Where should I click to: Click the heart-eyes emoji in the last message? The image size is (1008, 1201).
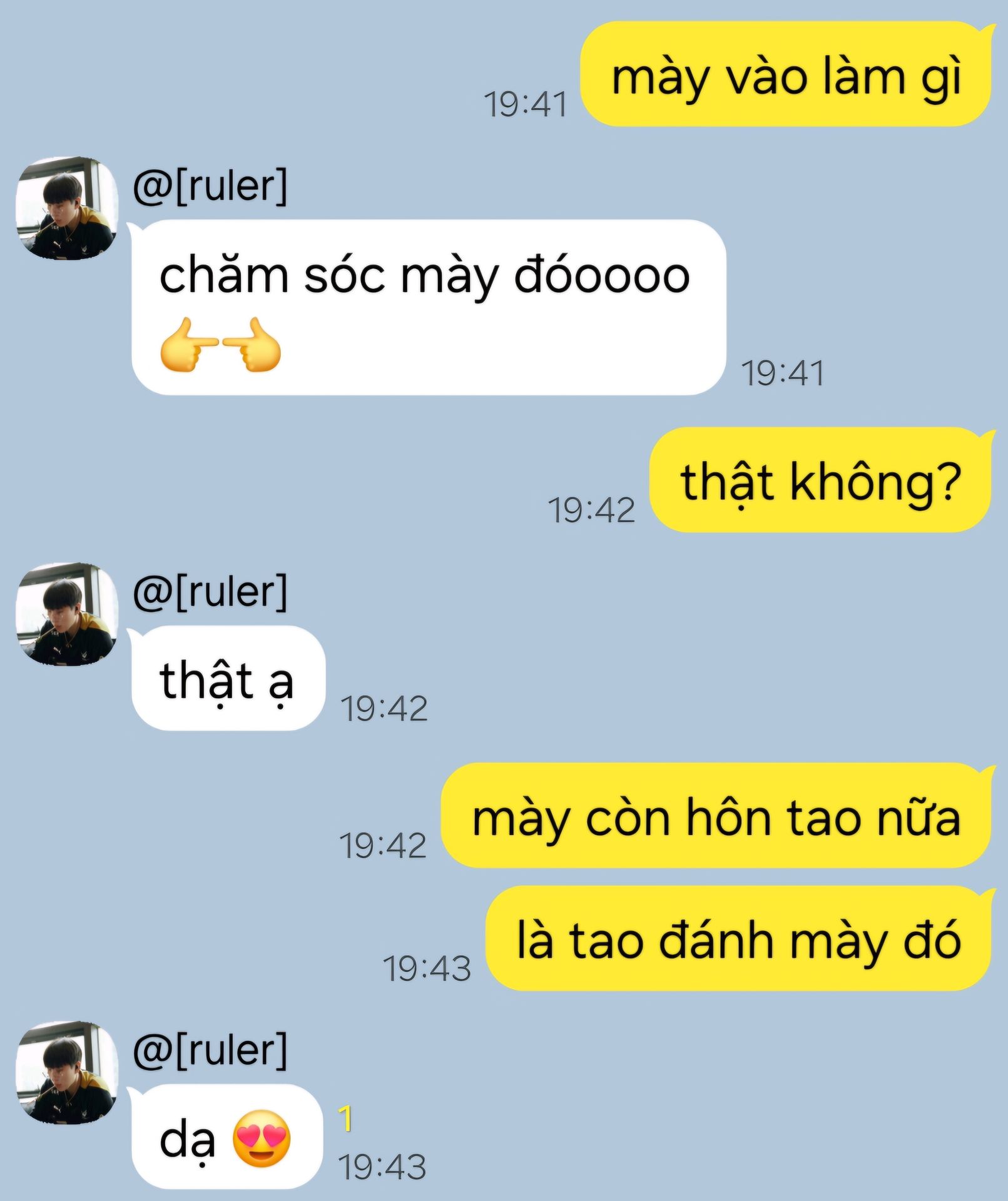pyautogui.click(x=262, y=1138)
